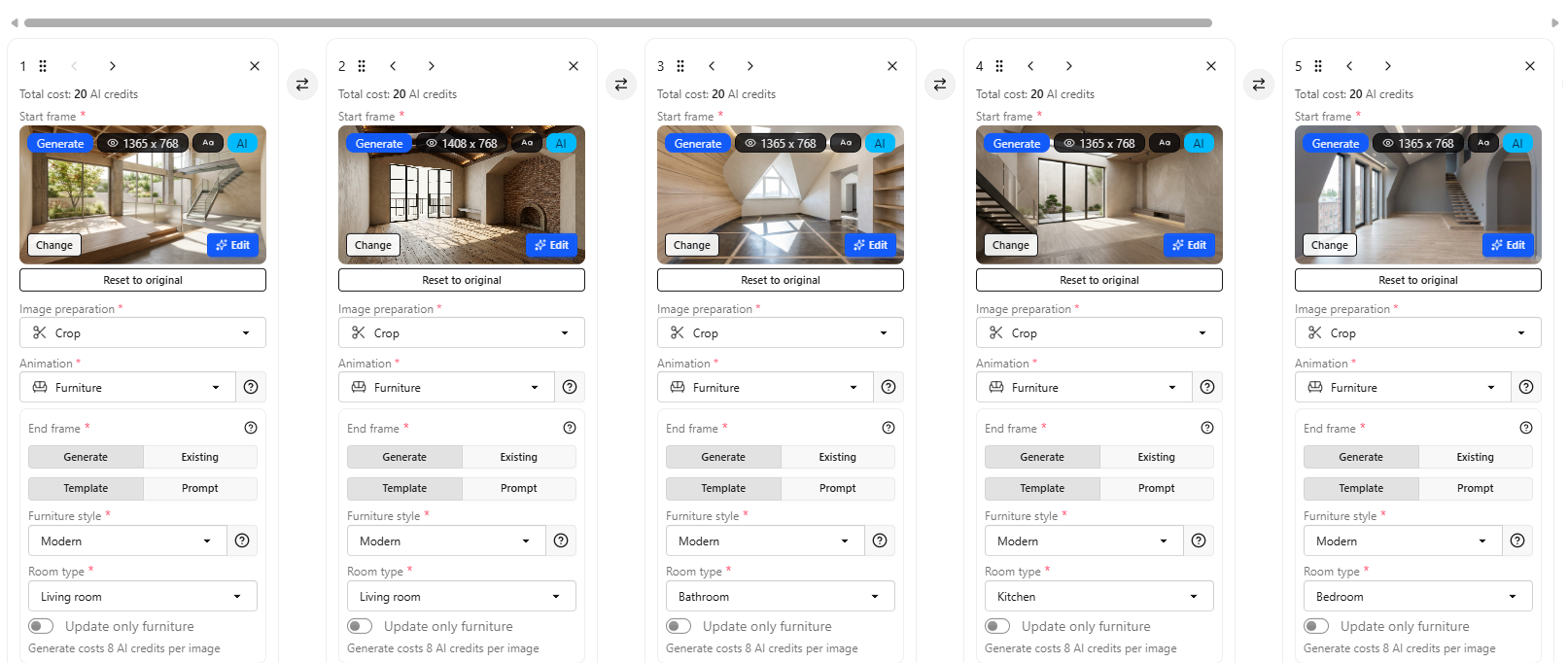Click the scrollbar's right arrow
The height and width of the screenshot is (663, 1568).
[x=1554, y=22]
